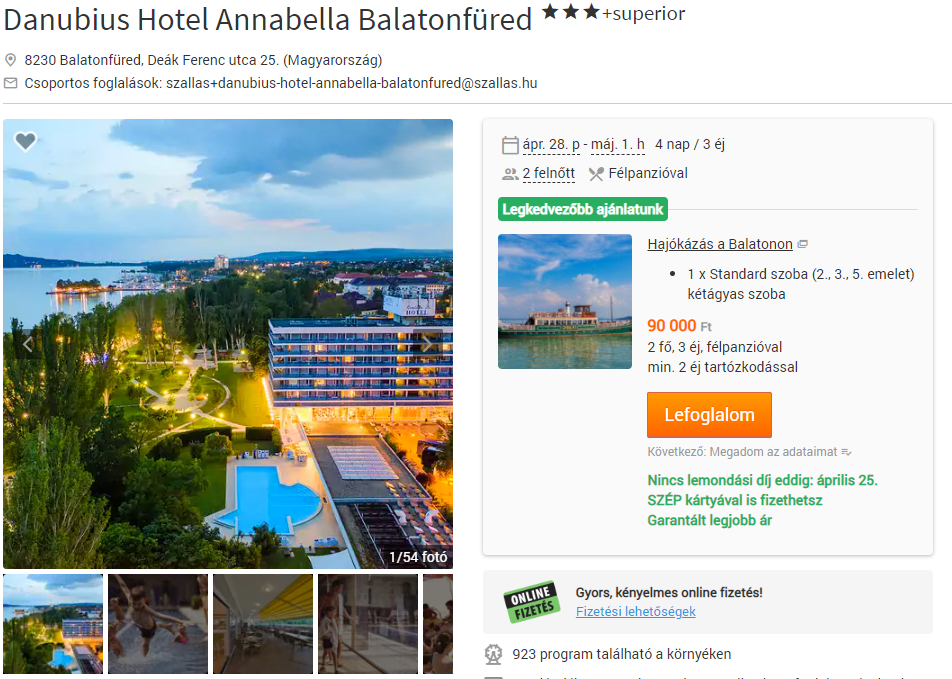Click the ferris wheel programs icon
Screen dimensions: 952x679
coord(493,654)
